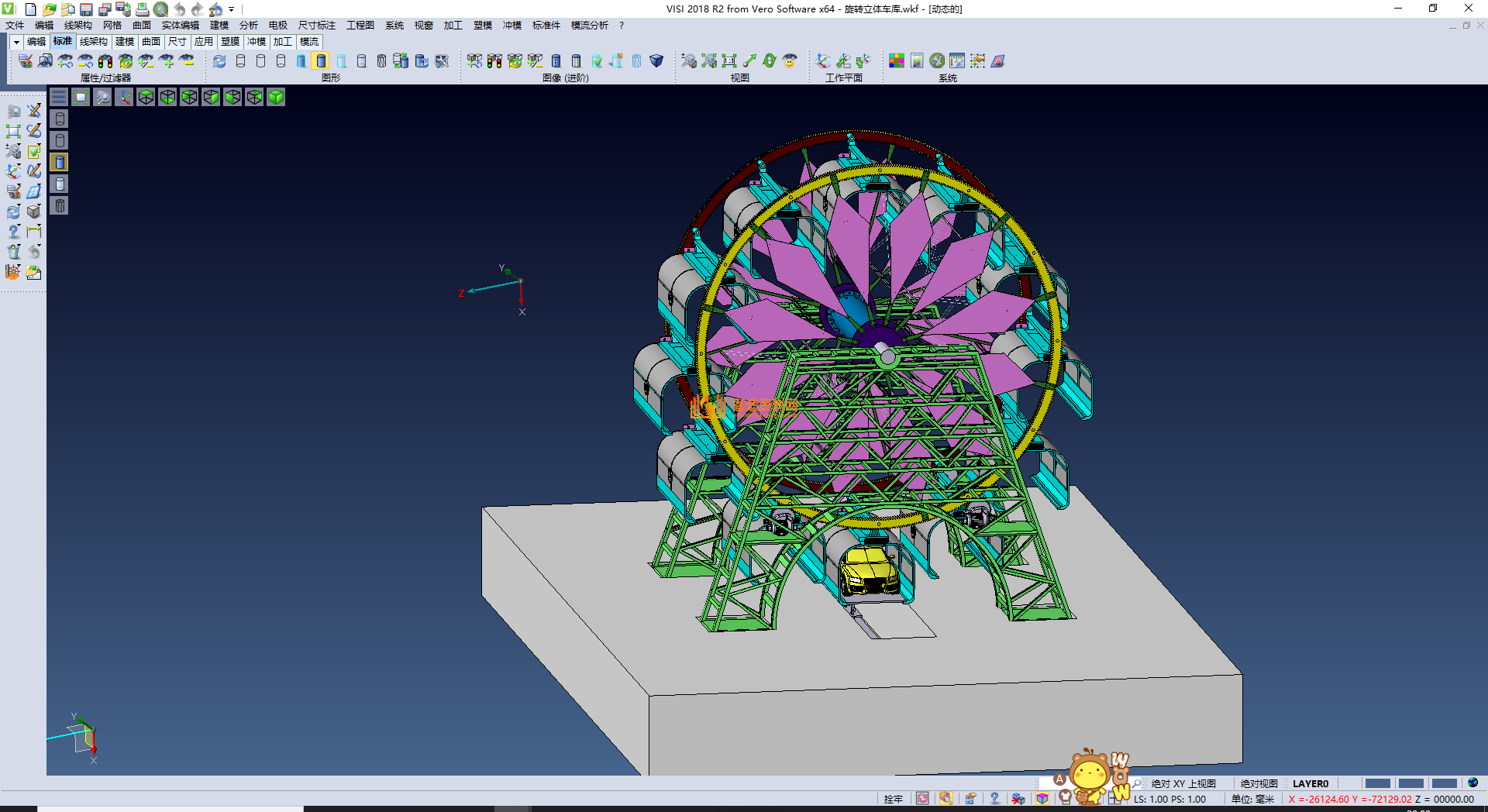Screen dimensions: 1488x812
Task: Click the system wrench settings icon
Action: [x=937, y=60]
